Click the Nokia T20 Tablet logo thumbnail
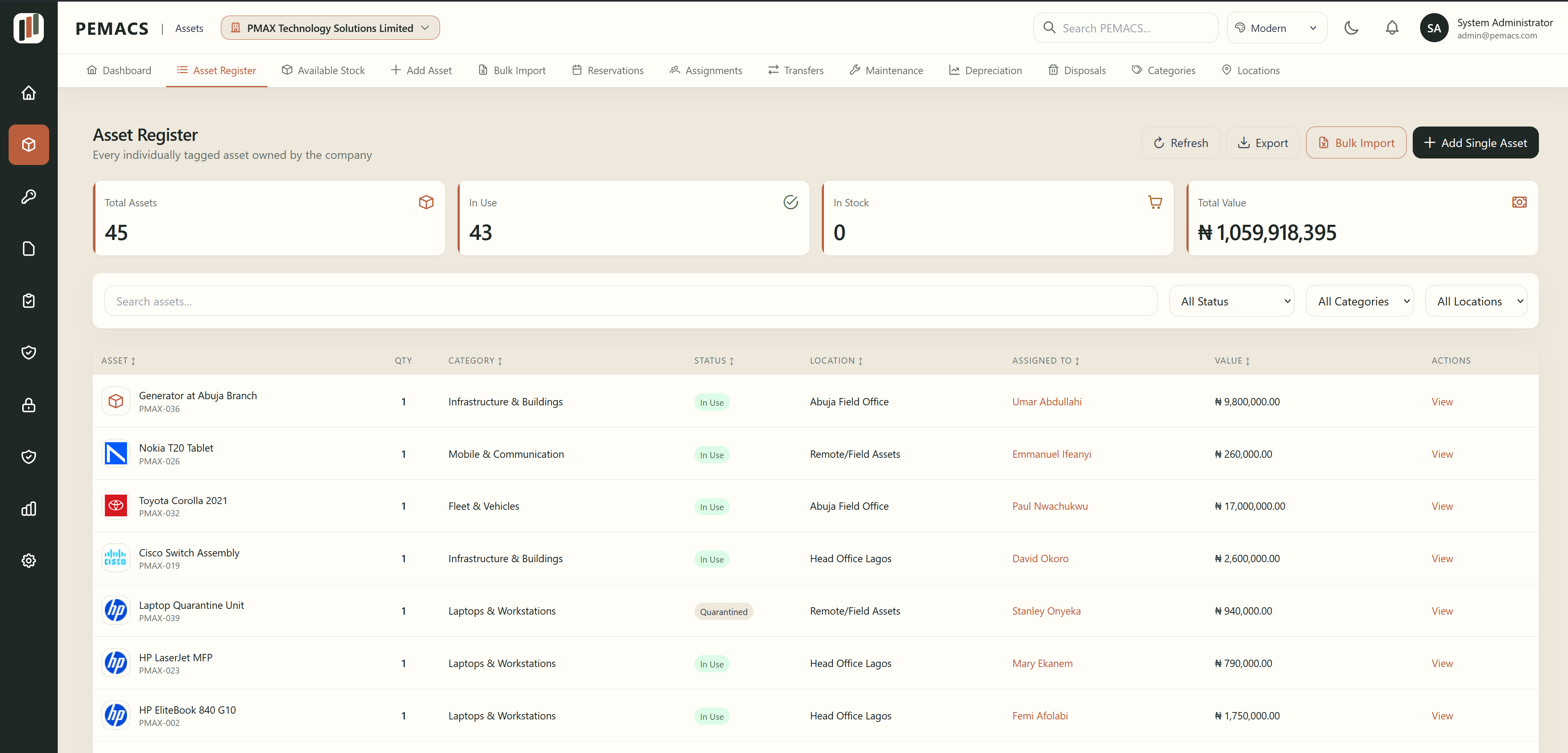The image size is (1568, 753). [x=116, y=454]
